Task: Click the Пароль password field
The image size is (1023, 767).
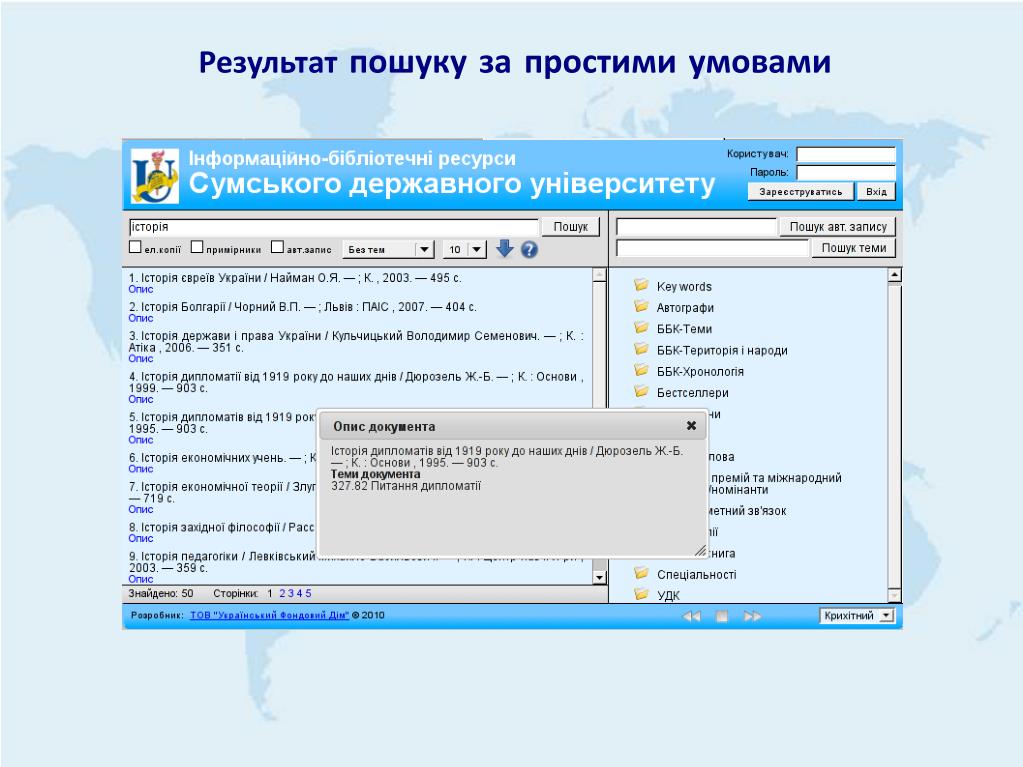Action: pos(846,172)
